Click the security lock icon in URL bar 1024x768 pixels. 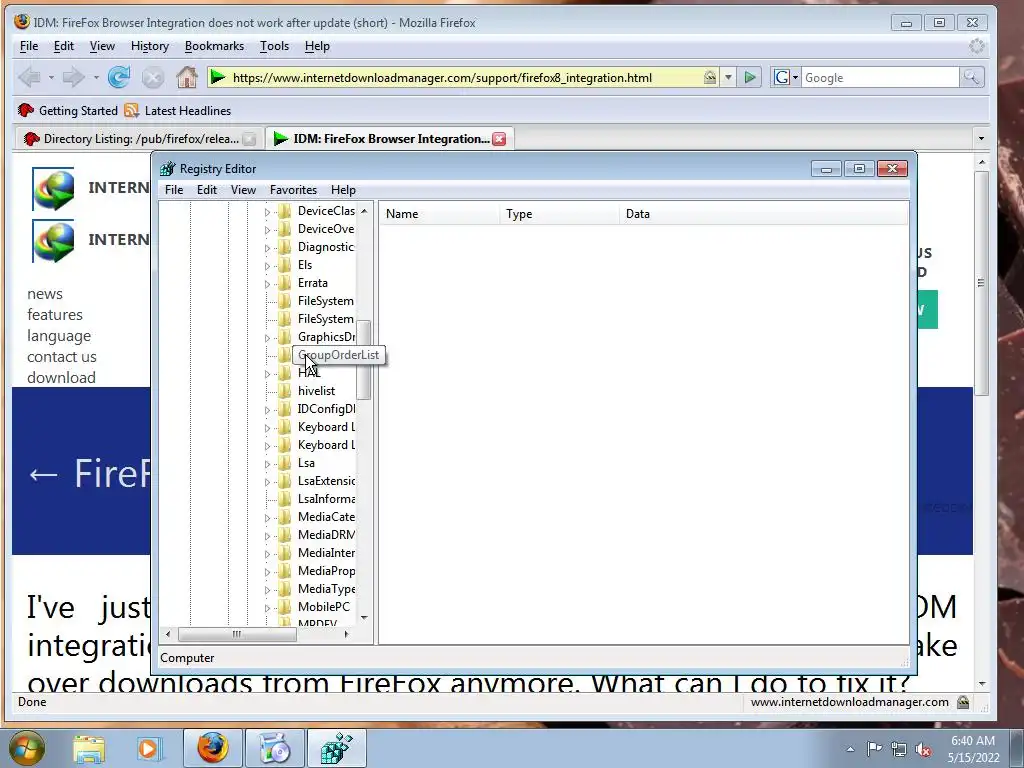(x=710, y=78)
